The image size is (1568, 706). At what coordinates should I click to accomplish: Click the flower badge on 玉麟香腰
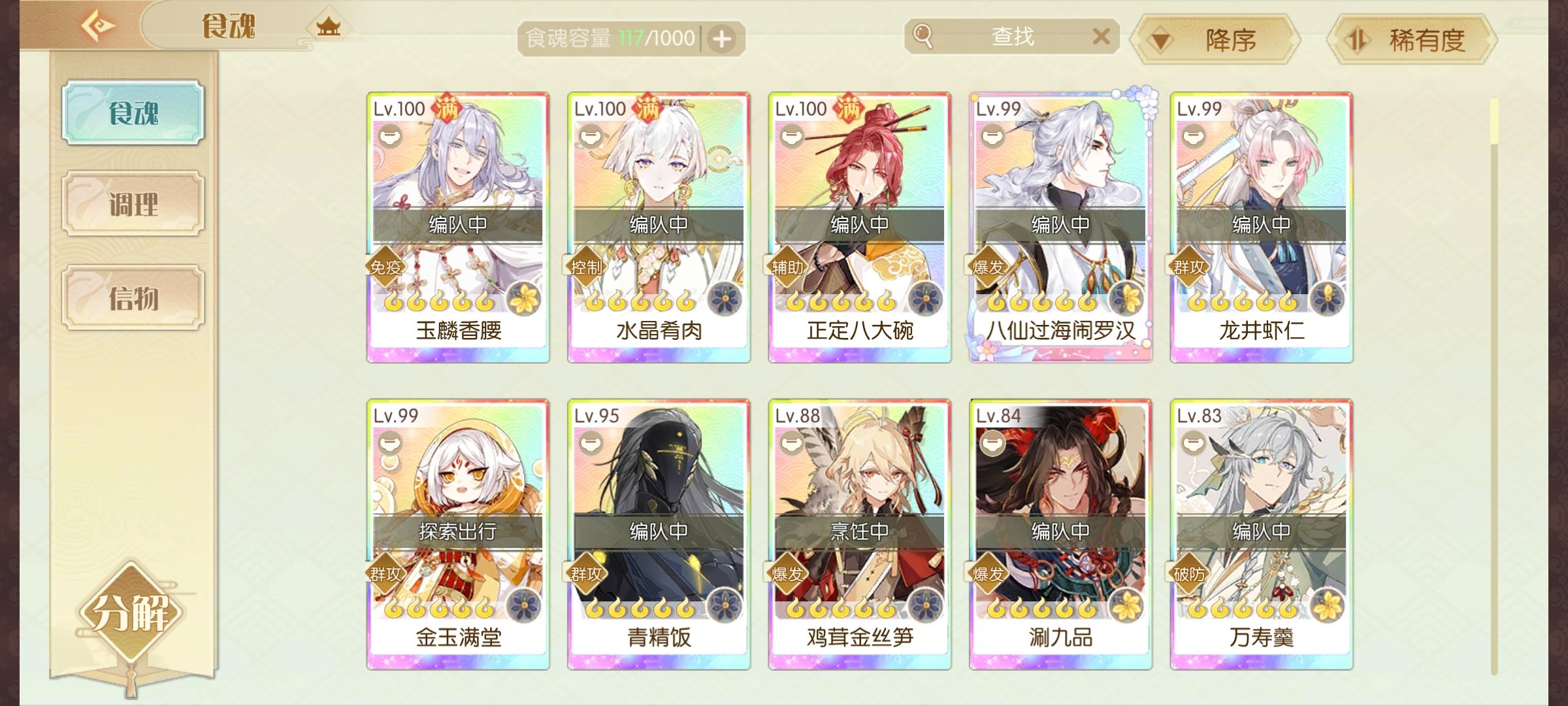click(524, 299)
